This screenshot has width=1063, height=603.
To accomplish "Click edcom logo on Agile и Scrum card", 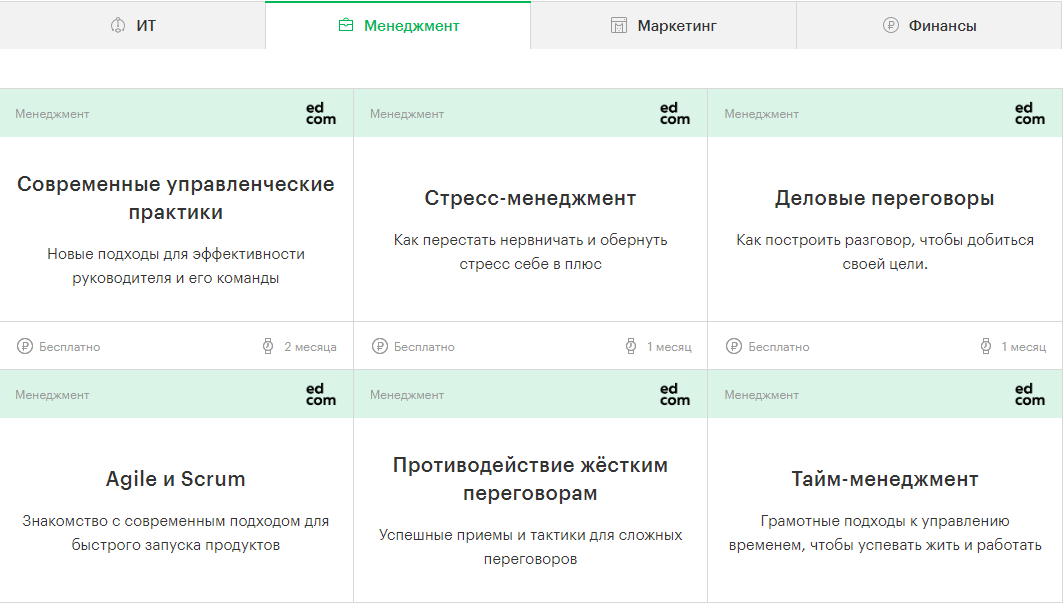I will pos(321,394).
